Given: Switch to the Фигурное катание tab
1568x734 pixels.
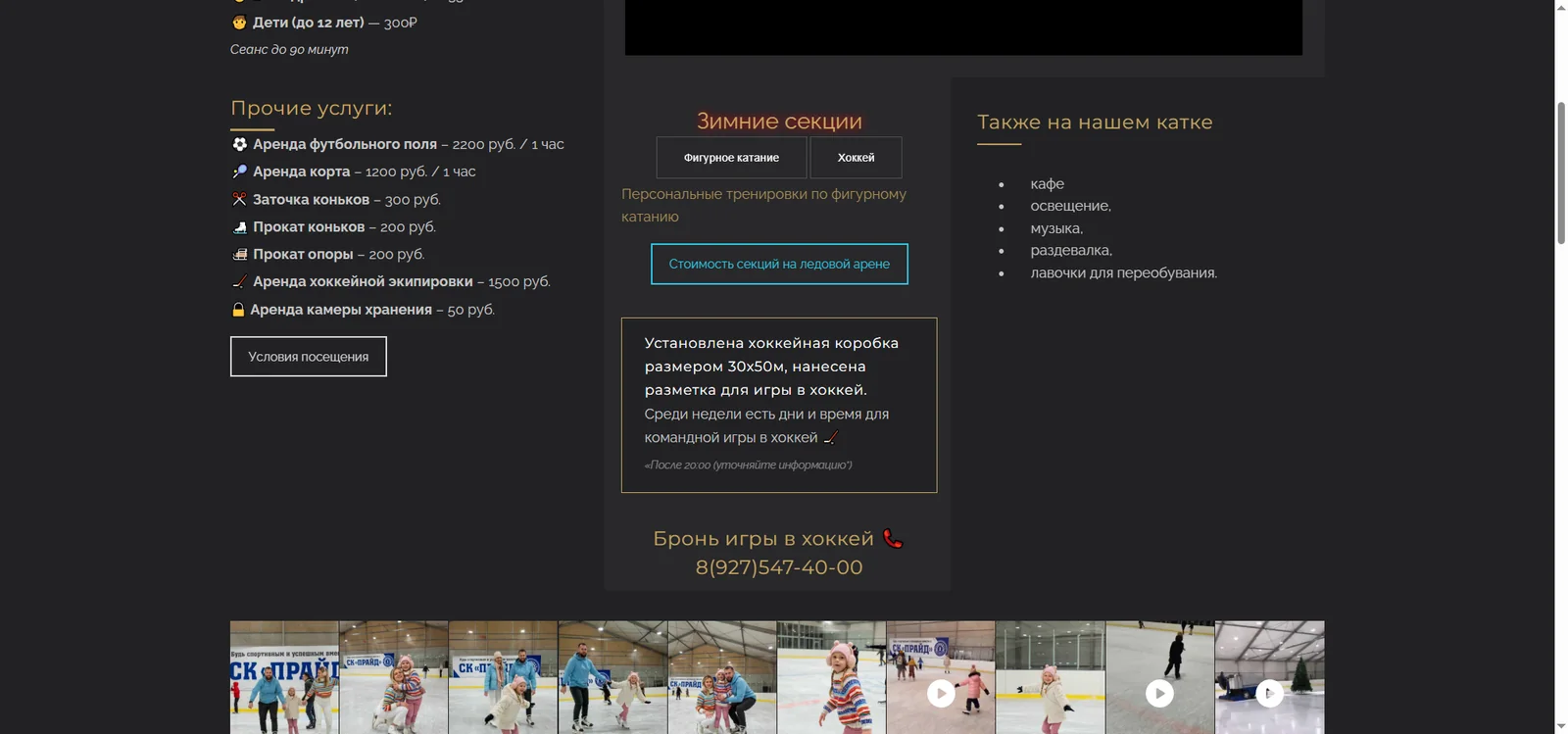Looking at the screenshot, I should [731, 158].
